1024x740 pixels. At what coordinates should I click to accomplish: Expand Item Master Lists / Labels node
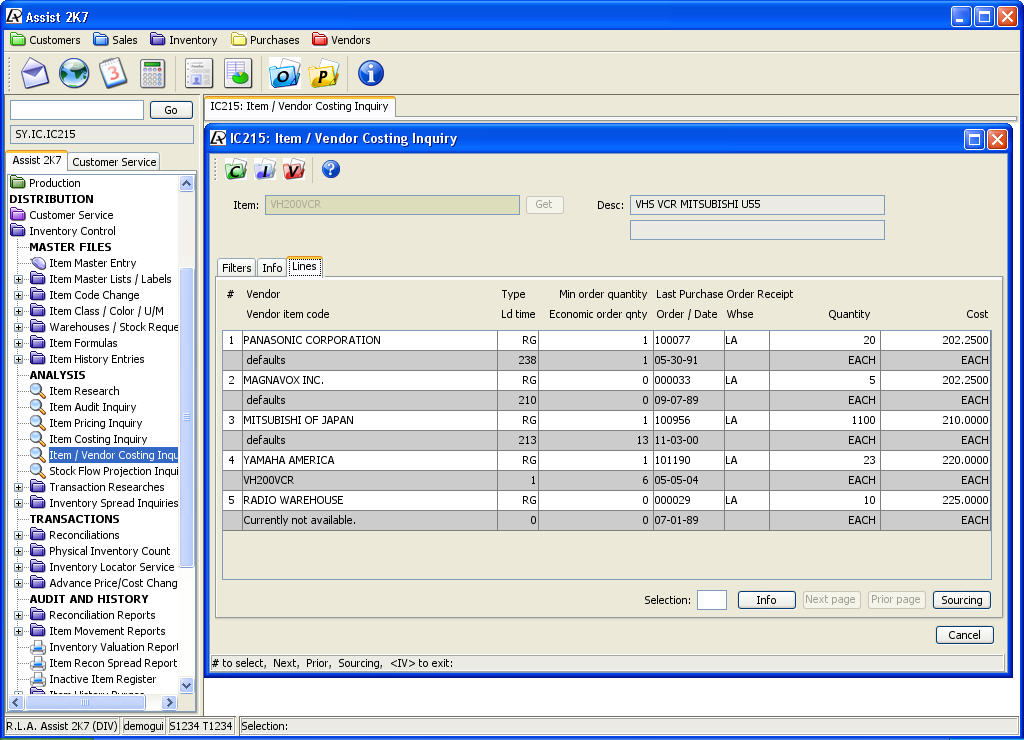18,280
